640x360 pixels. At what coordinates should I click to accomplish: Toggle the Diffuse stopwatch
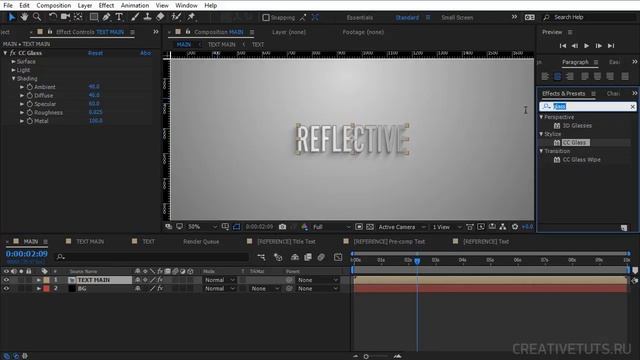coord(30,96)
